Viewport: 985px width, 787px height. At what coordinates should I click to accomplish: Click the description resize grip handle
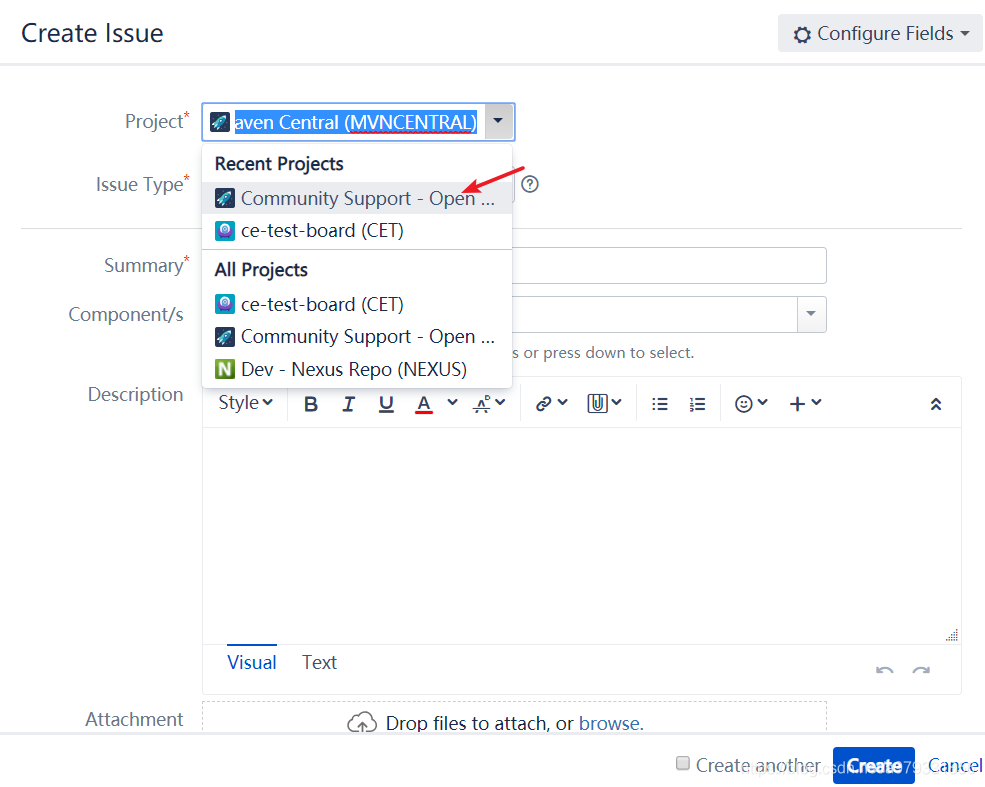tap(952, 635)
